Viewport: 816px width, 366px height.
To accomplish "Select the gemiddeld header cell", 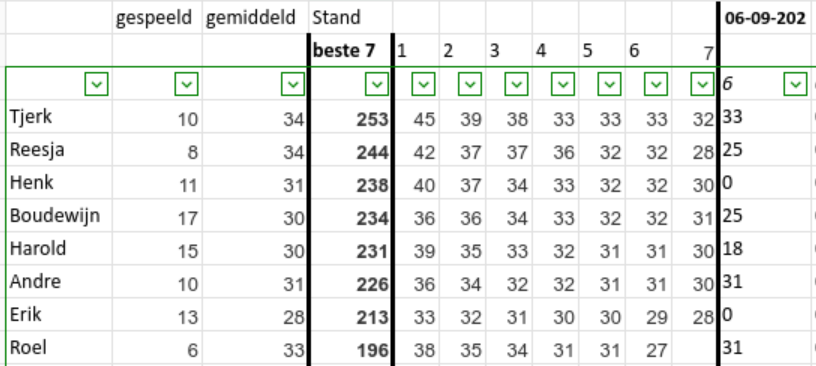I will (255, 18).
